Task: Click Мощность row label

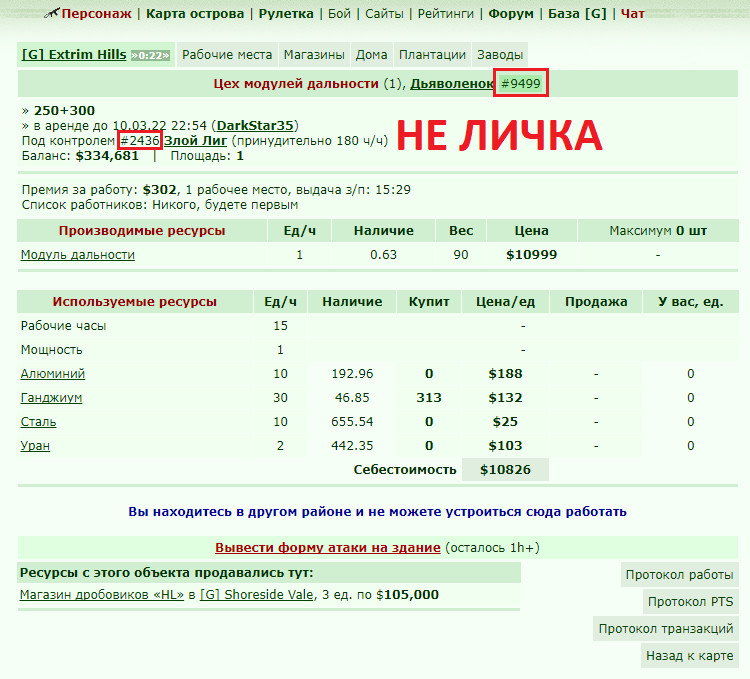Action: (x=51, y=350)
